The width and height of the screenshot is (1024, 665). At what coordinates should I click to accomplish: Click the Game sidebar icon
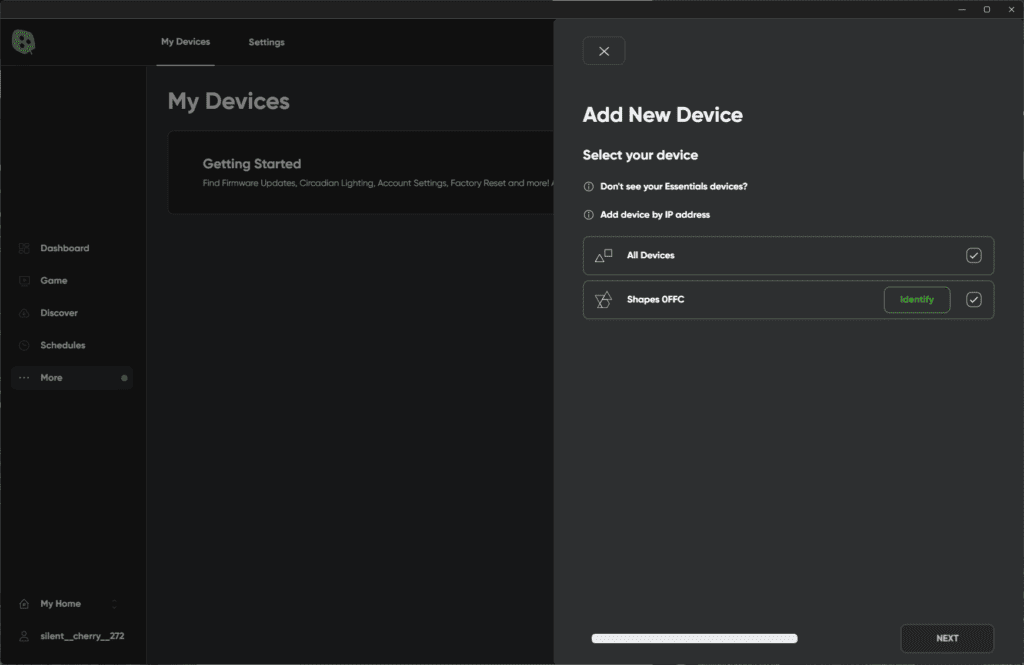[24, 281]
